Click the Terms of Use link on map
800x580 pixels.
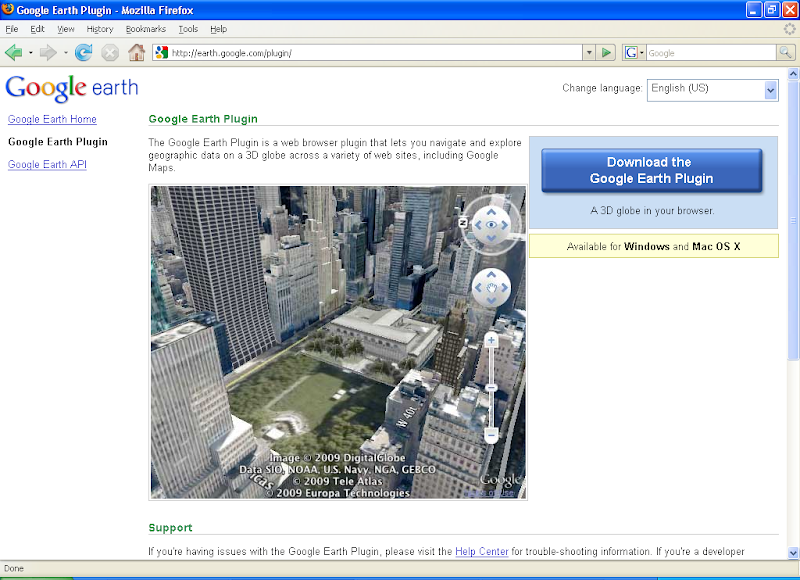click(x=489, y=493)
